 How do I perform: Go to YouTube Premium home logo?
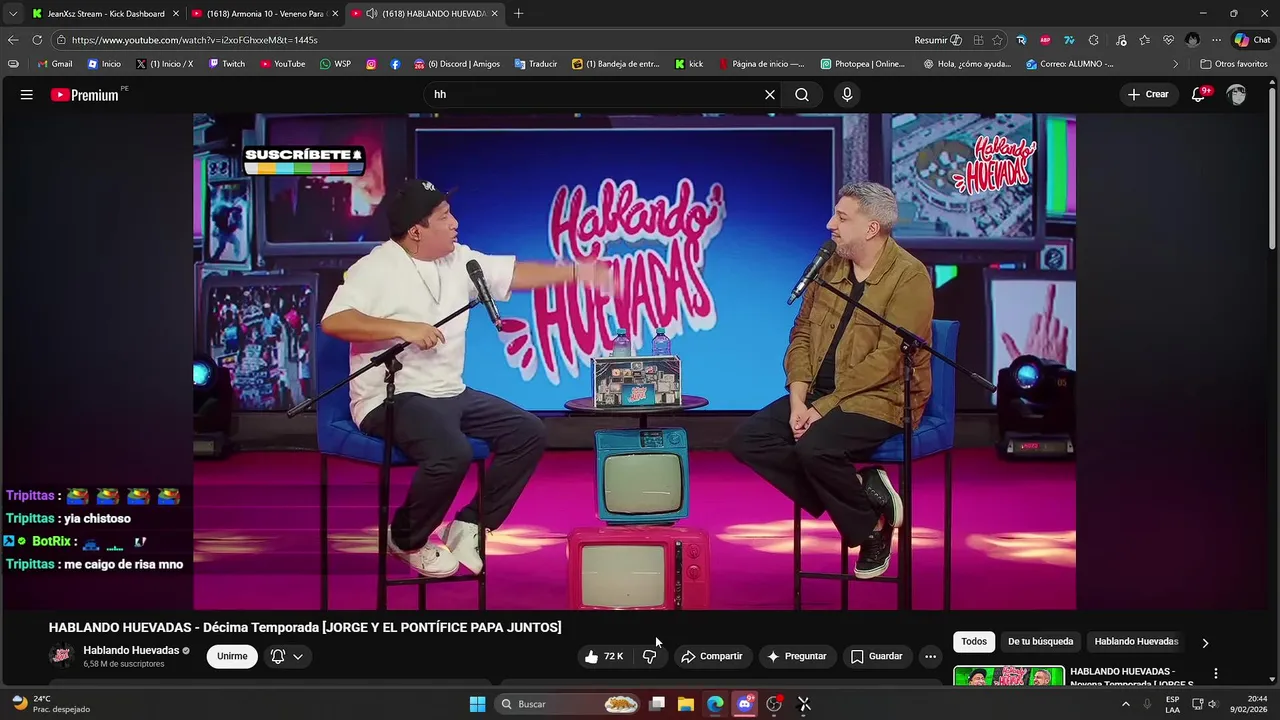[x=85, y=95]
